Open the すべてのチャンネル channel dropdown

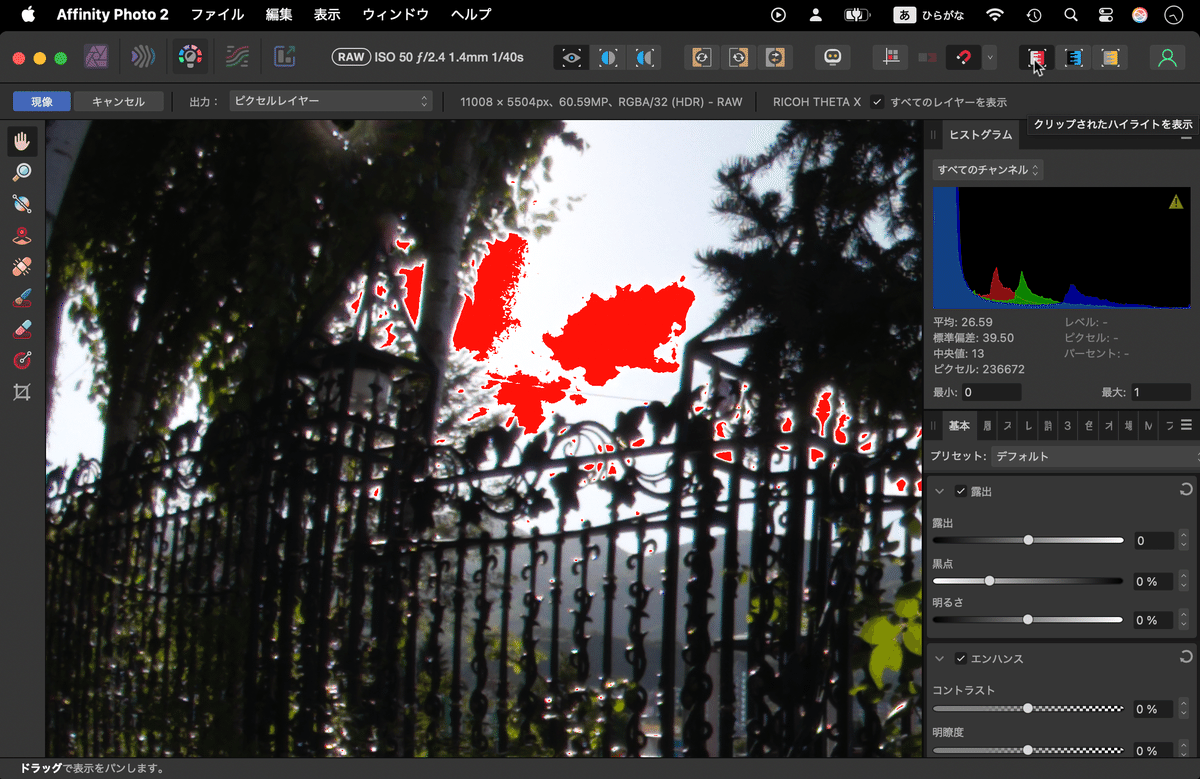[990, 169]
